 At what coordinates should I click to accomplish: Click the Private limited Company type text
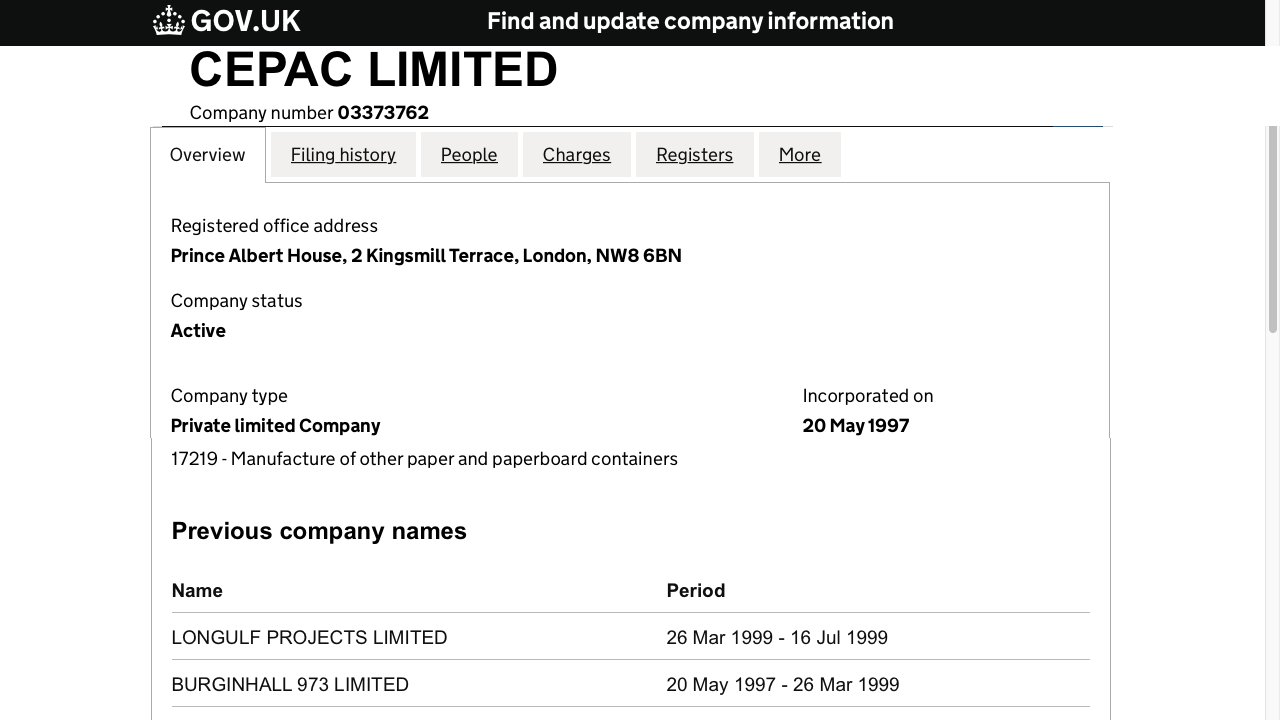coord(276,426)
